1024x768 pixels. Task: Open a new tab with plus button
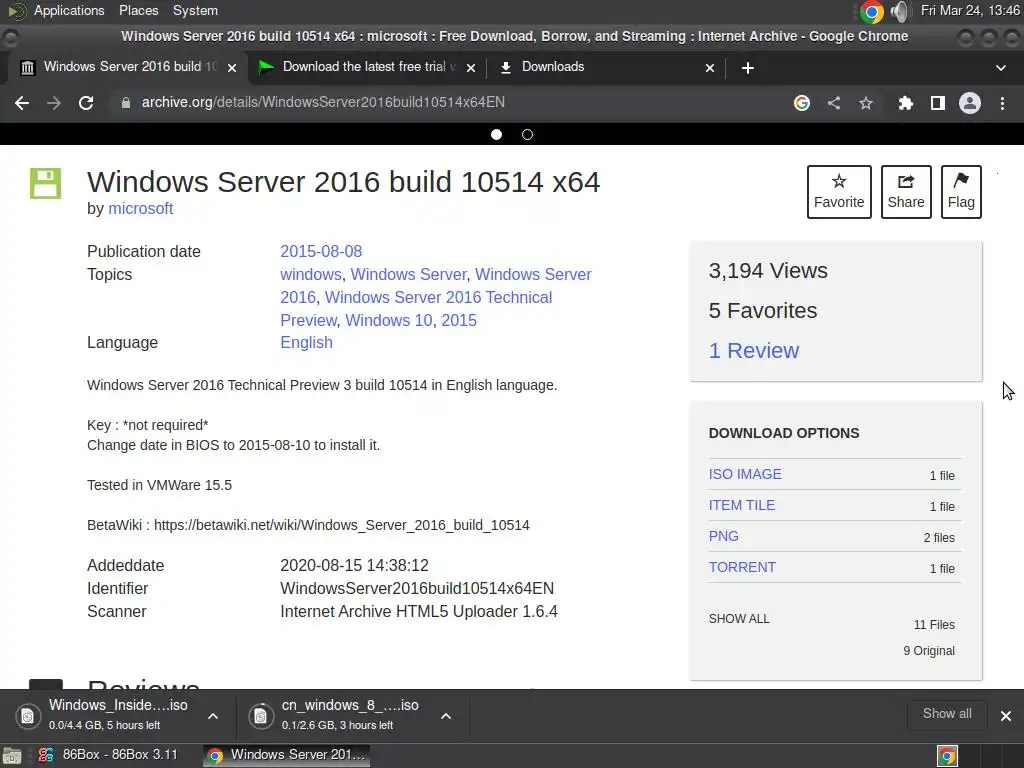pos(748,68)
